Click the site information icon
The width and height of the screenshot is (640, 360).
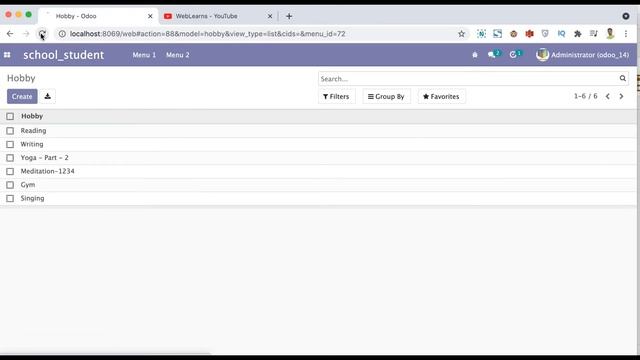(62, 34)
